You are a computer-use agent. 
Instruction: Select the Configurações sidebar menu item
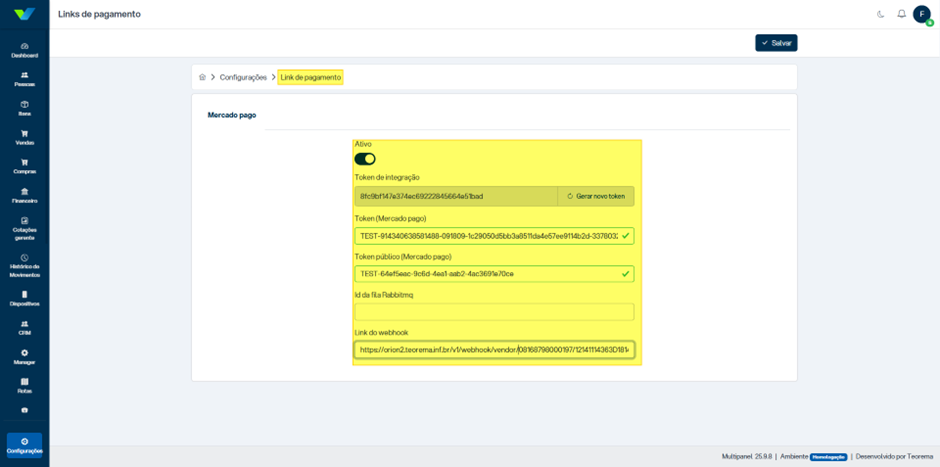[x=25, y=445]
